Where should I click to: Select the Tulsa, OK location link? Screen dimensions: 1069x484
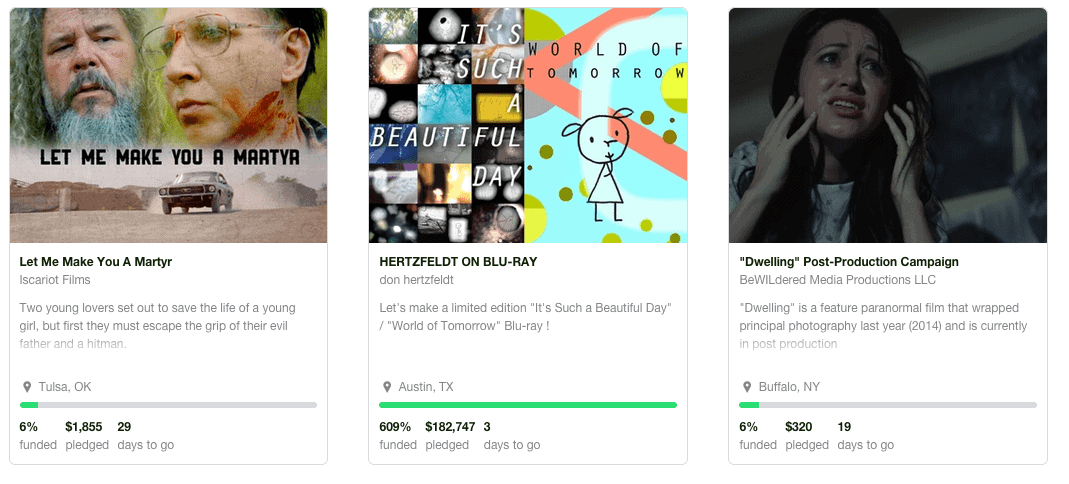[x=65, y=387]
